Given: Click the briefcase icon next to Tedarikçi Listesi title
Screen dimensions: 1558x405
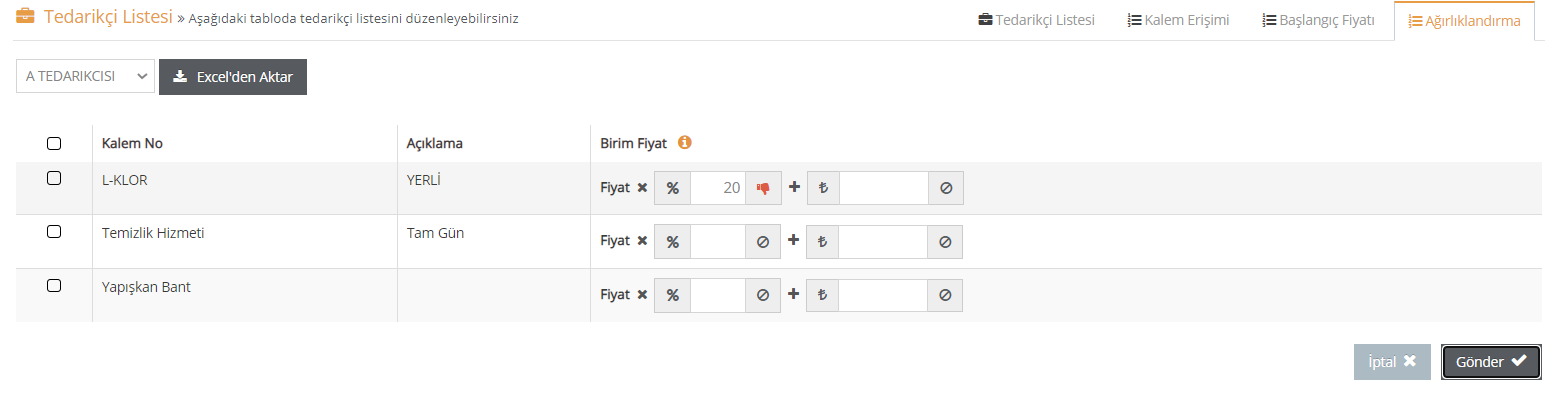Looking at the screenshot, I should [x=25, y=17].
